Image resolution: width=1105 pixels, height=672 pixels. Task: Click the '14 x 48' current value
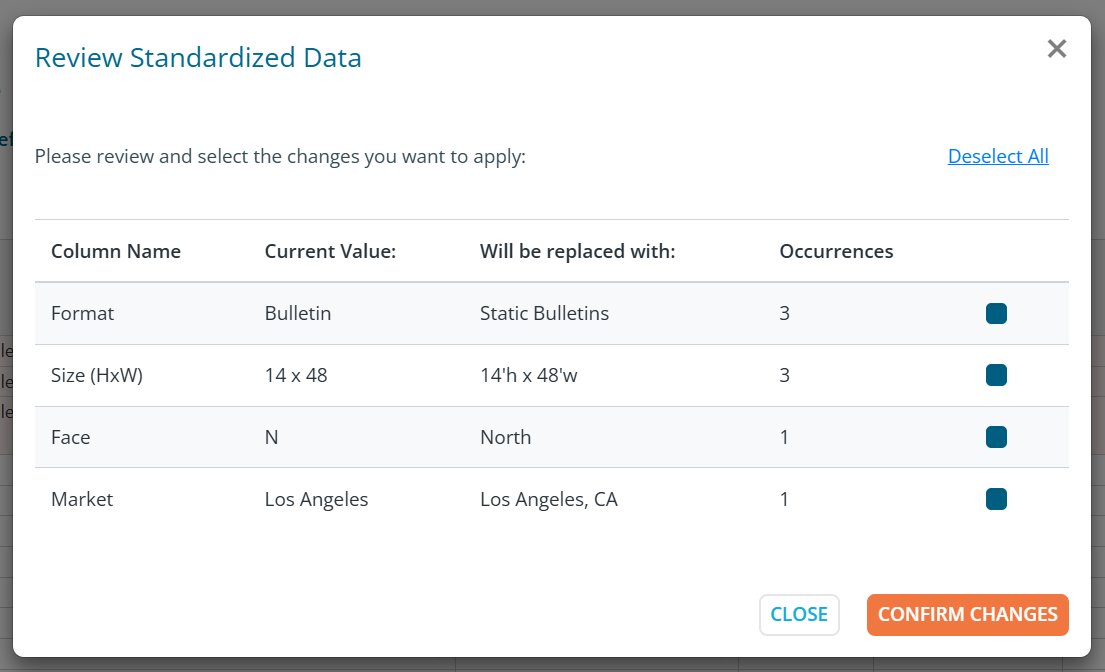(296, 376)
